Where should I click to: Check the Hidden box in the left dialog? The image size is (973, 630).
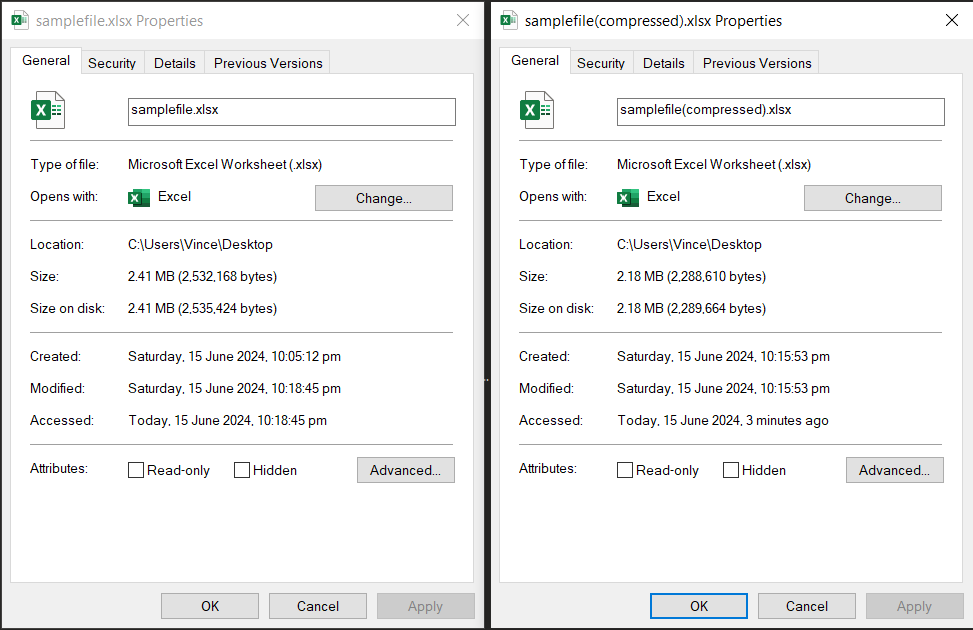click(241, 469)
